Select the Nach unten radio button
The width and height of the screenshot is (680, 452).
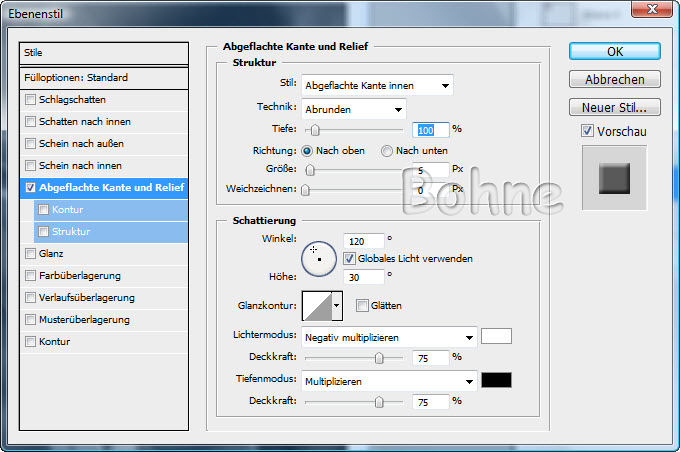[387, 150]
